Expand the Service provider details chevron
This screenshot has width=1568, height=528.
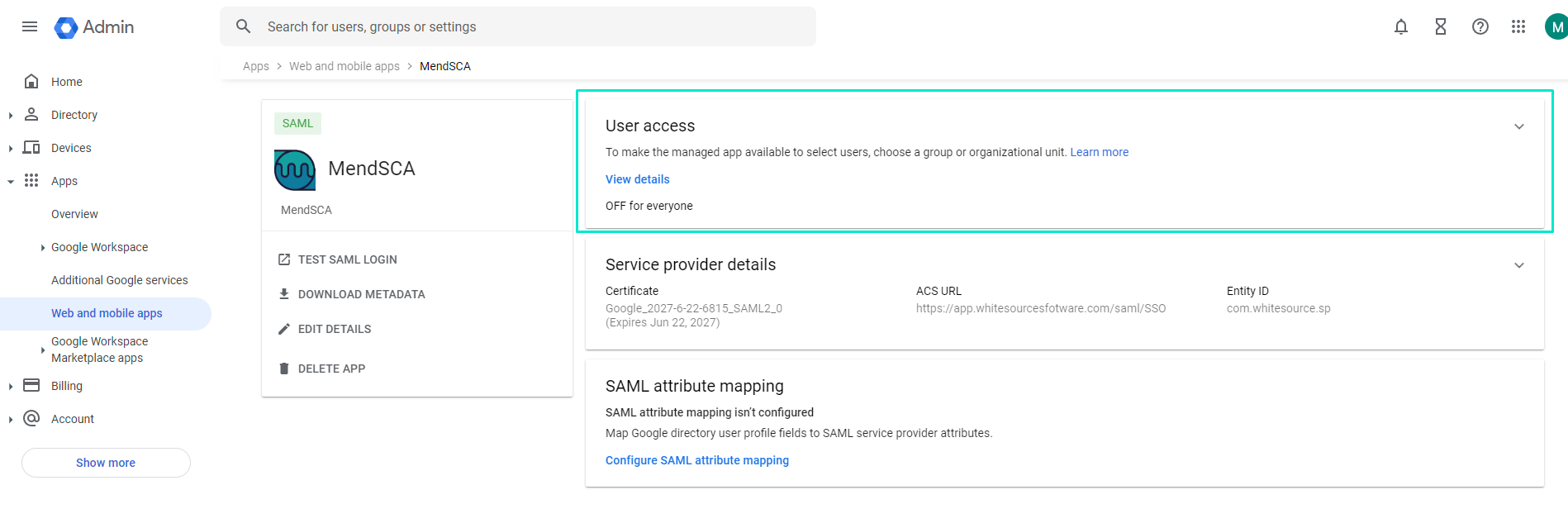pyautogui.click(x=1518, y=265)
